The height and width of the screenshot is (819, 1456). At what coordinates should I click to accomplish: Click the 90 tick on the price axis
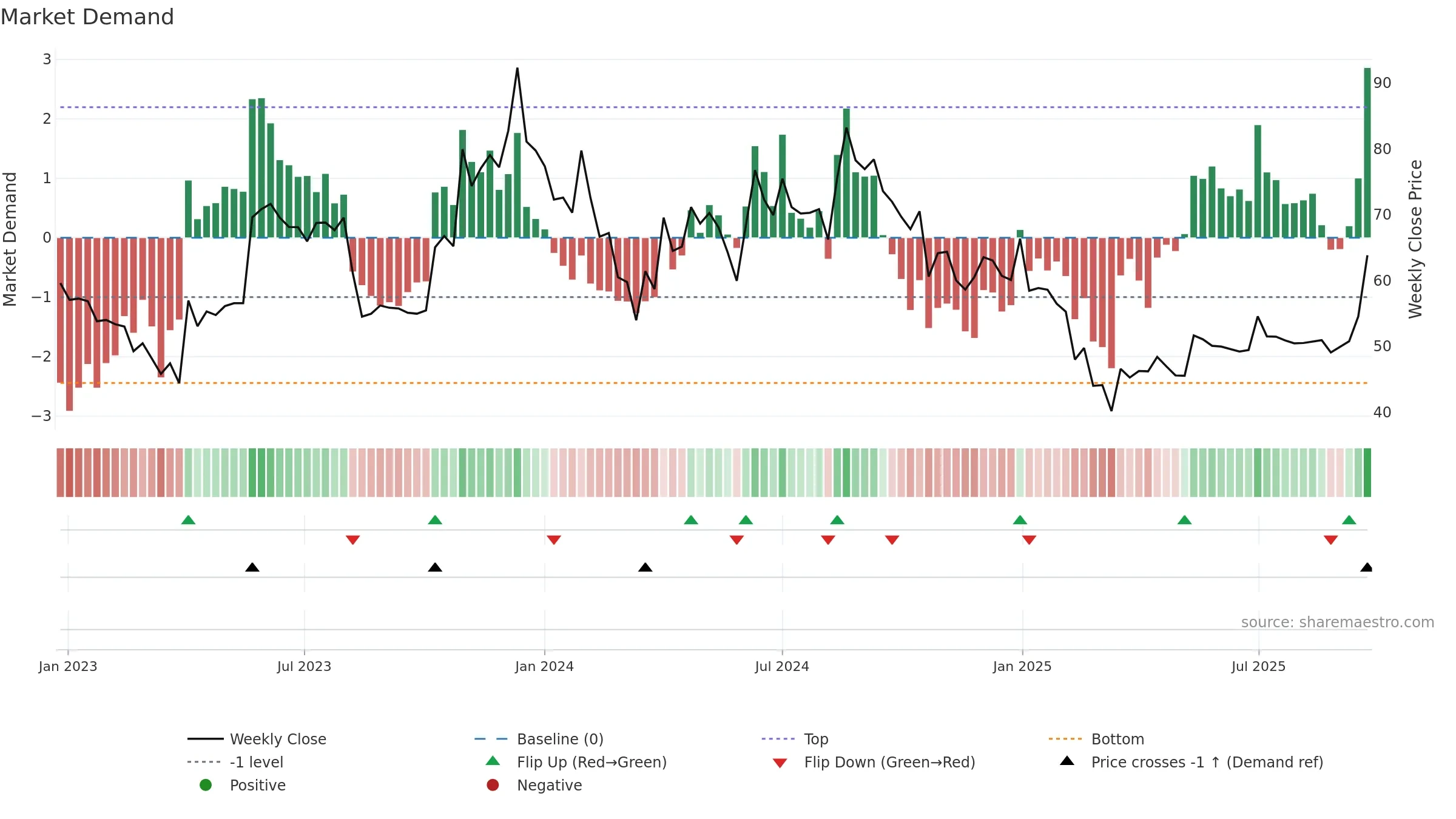coord(1383,83)
